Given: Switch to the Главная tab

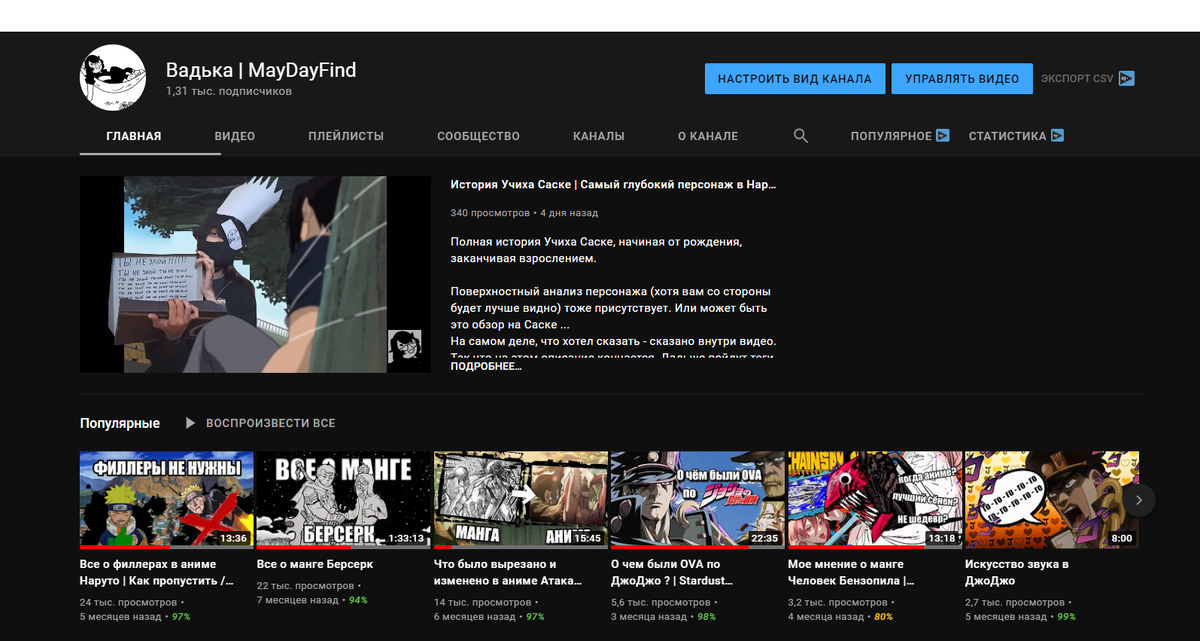Looking at the screenshot, I should click(x=134, y=136).
